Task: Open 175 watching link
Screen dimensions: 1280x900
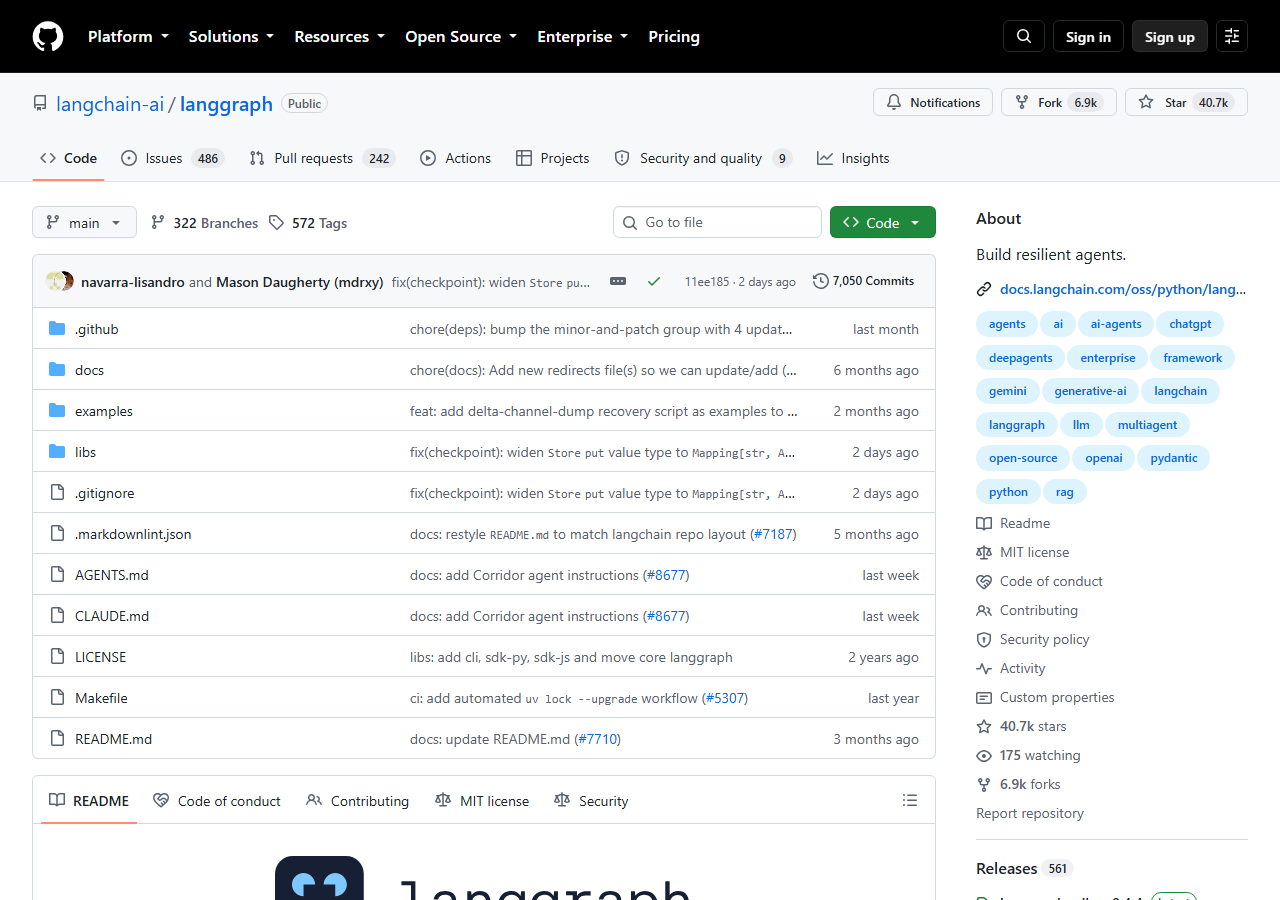Action: [1028, 755]
